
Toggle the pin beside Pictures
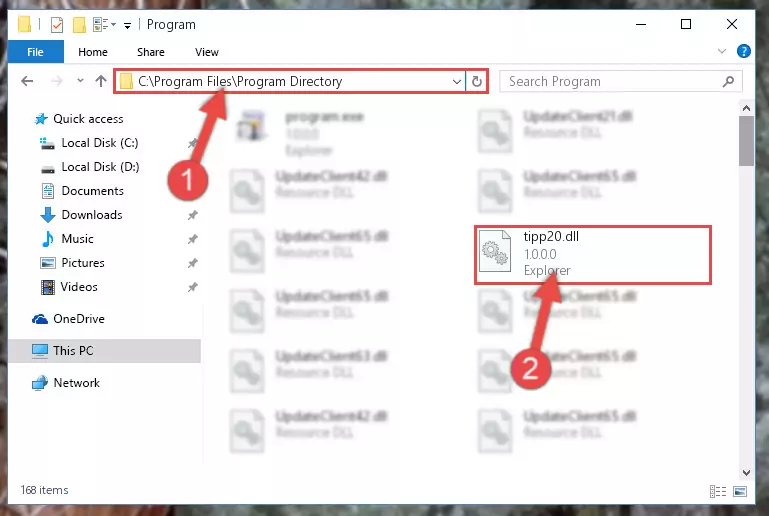(193, 263)
